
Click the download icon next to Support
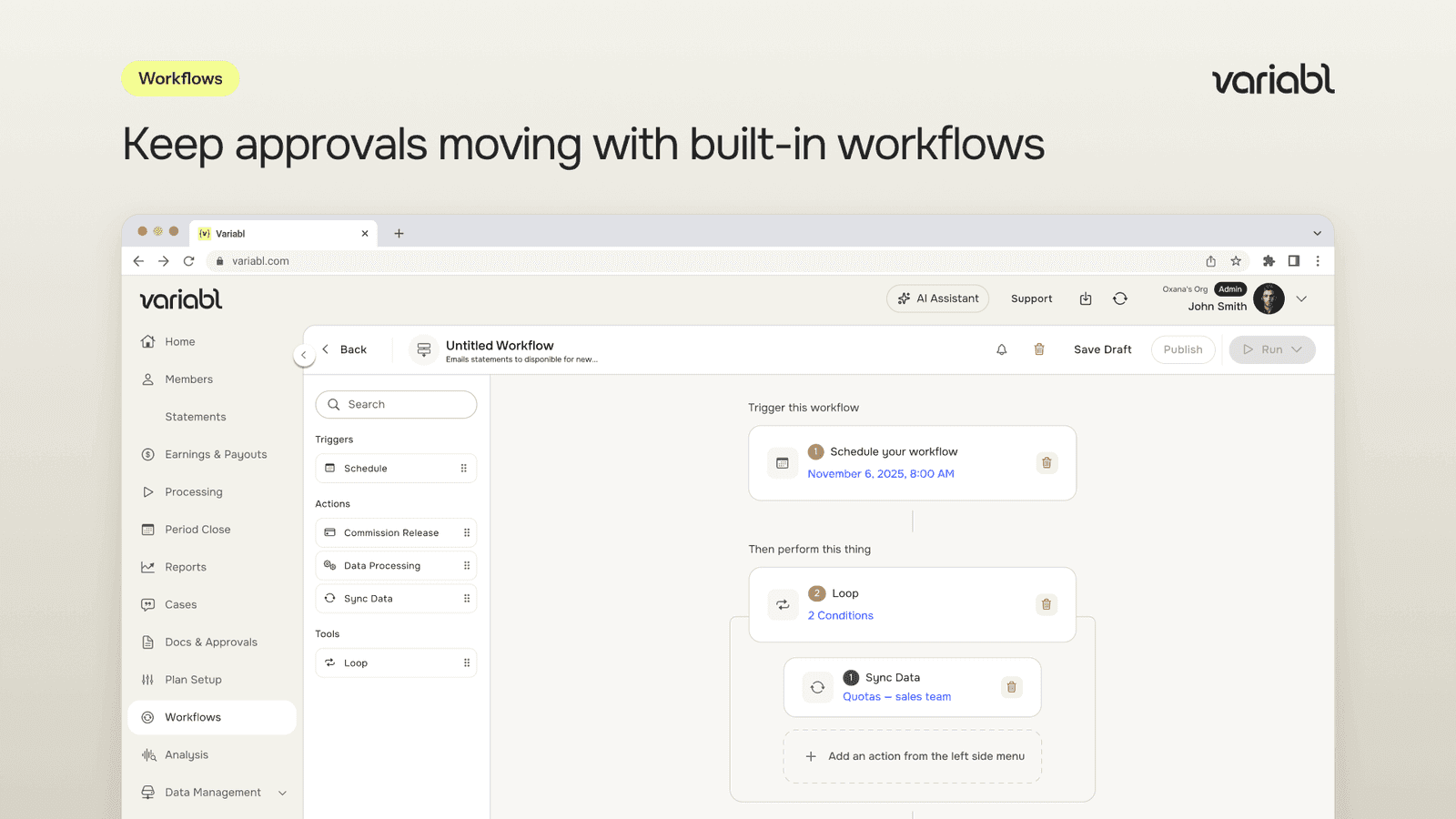(x=1086, y=298)
